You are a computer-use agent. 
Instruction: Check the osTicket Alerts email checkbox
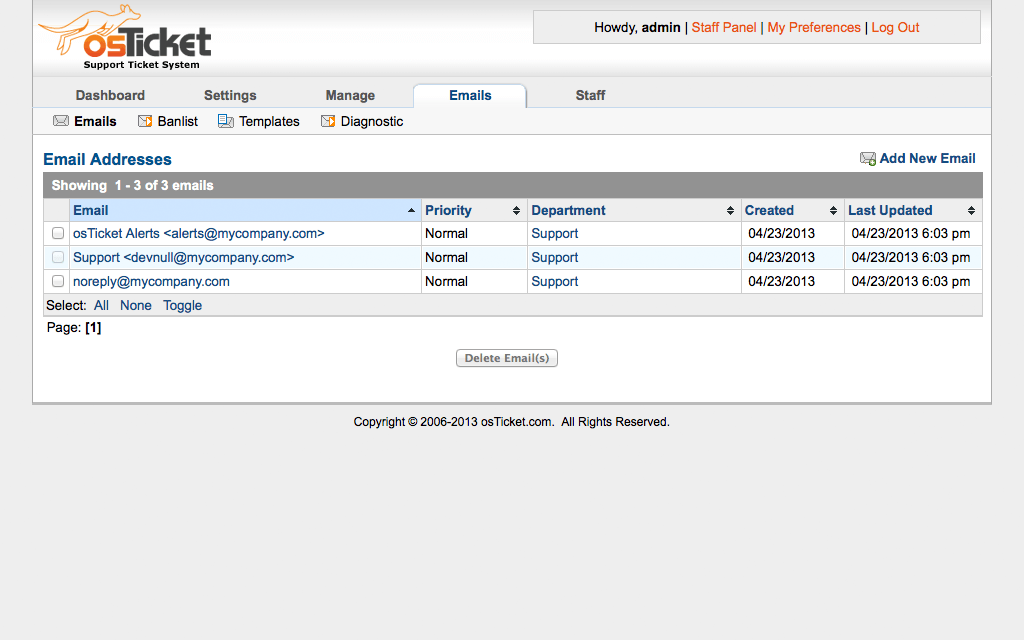58,233
